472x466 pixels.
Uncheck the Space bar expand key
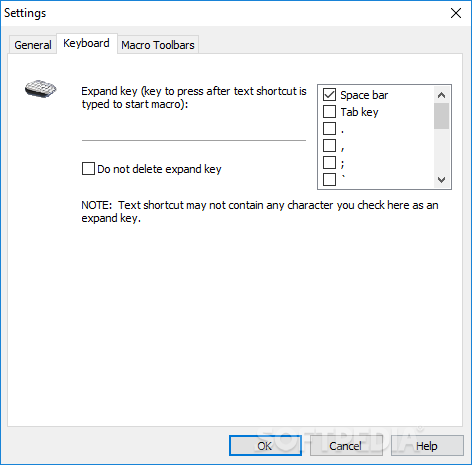coord(329,95)
